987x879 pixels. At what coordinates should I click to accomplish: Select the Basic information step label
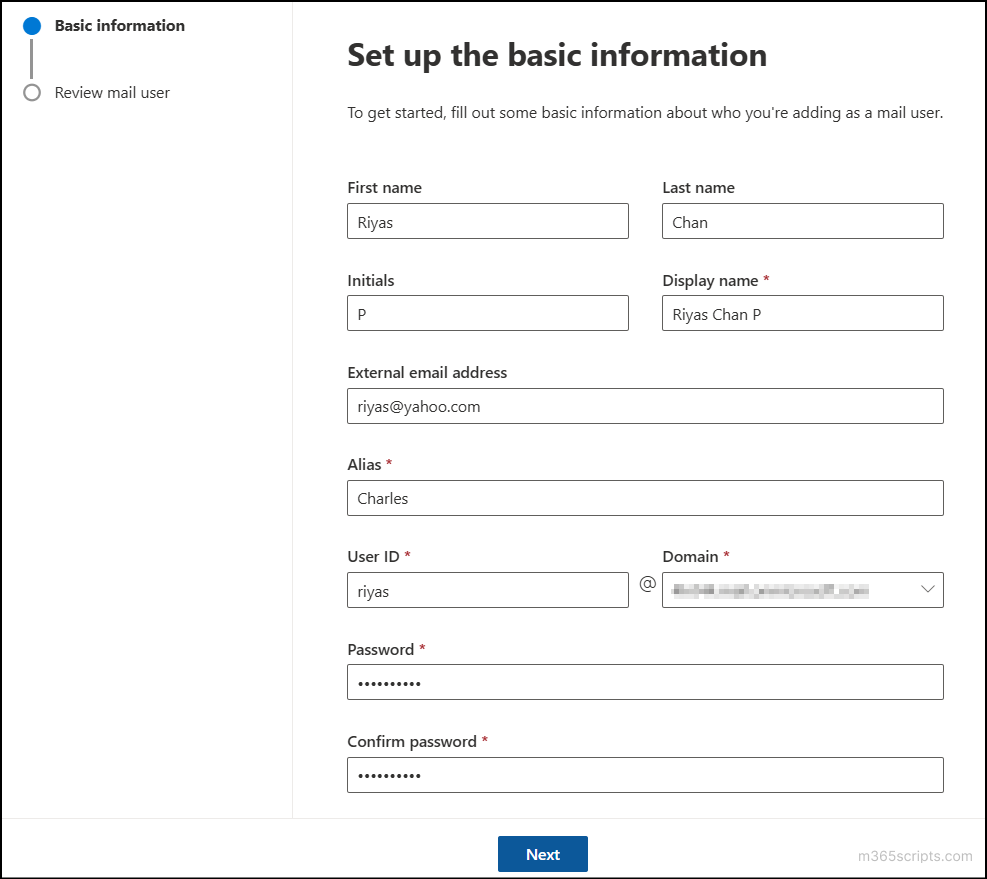[119, 26]
